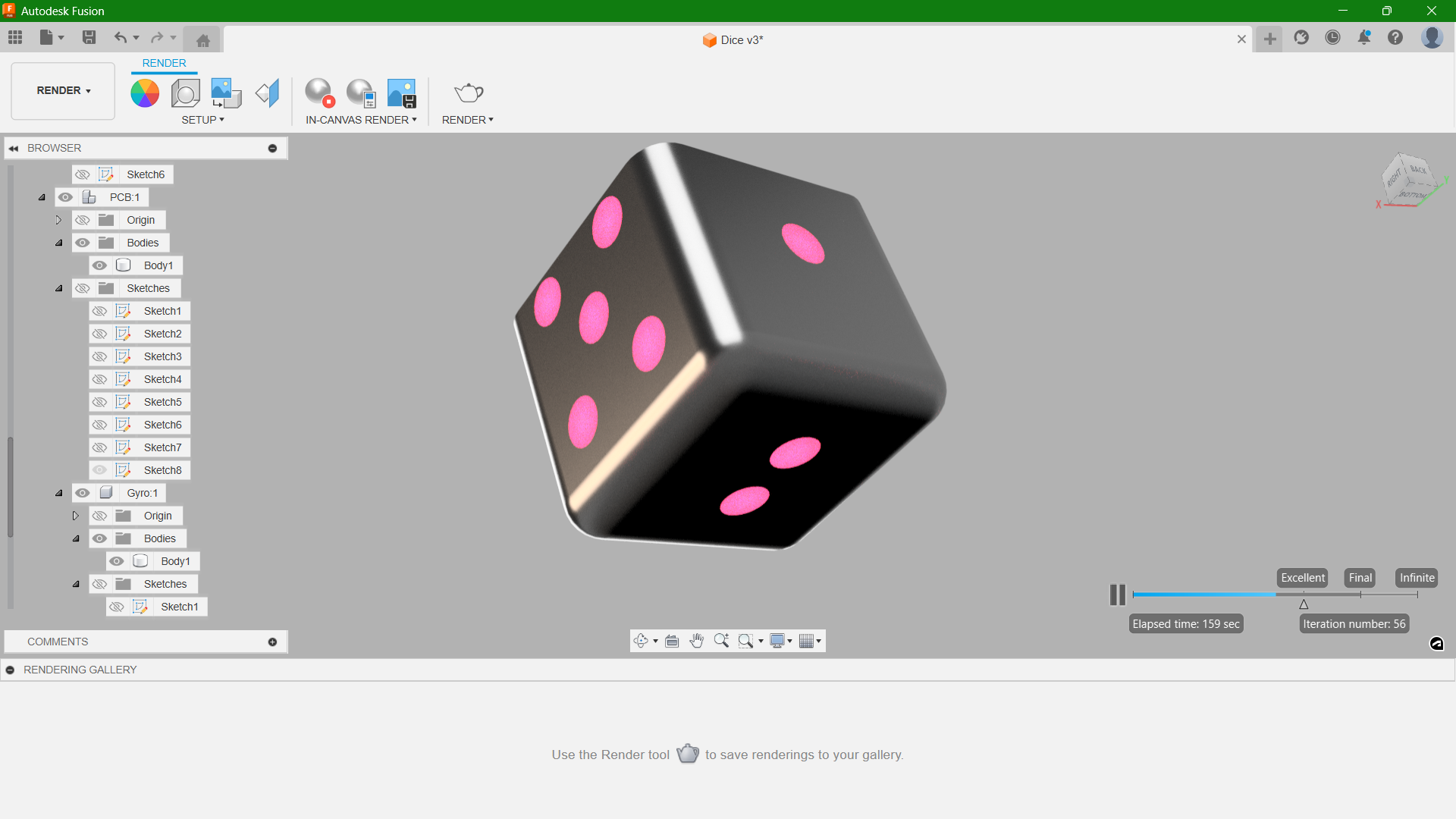Expand the Origin folder under PCB:1

pyautogui.click(x=59, y=219)
